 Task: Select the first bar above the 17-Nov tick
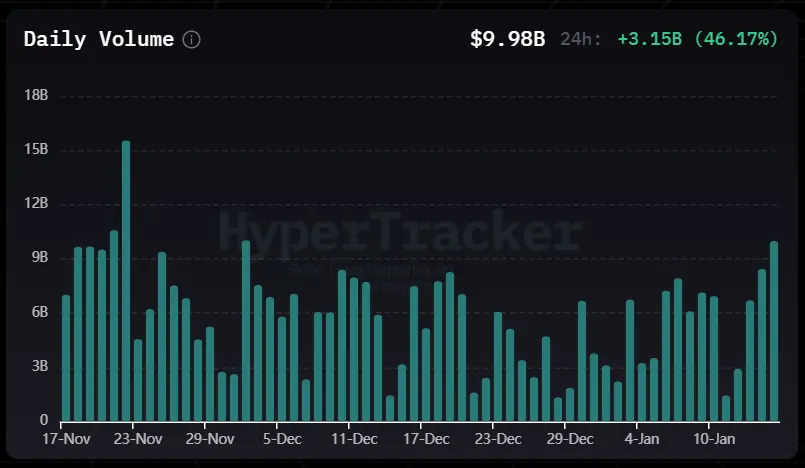point(66,358)
